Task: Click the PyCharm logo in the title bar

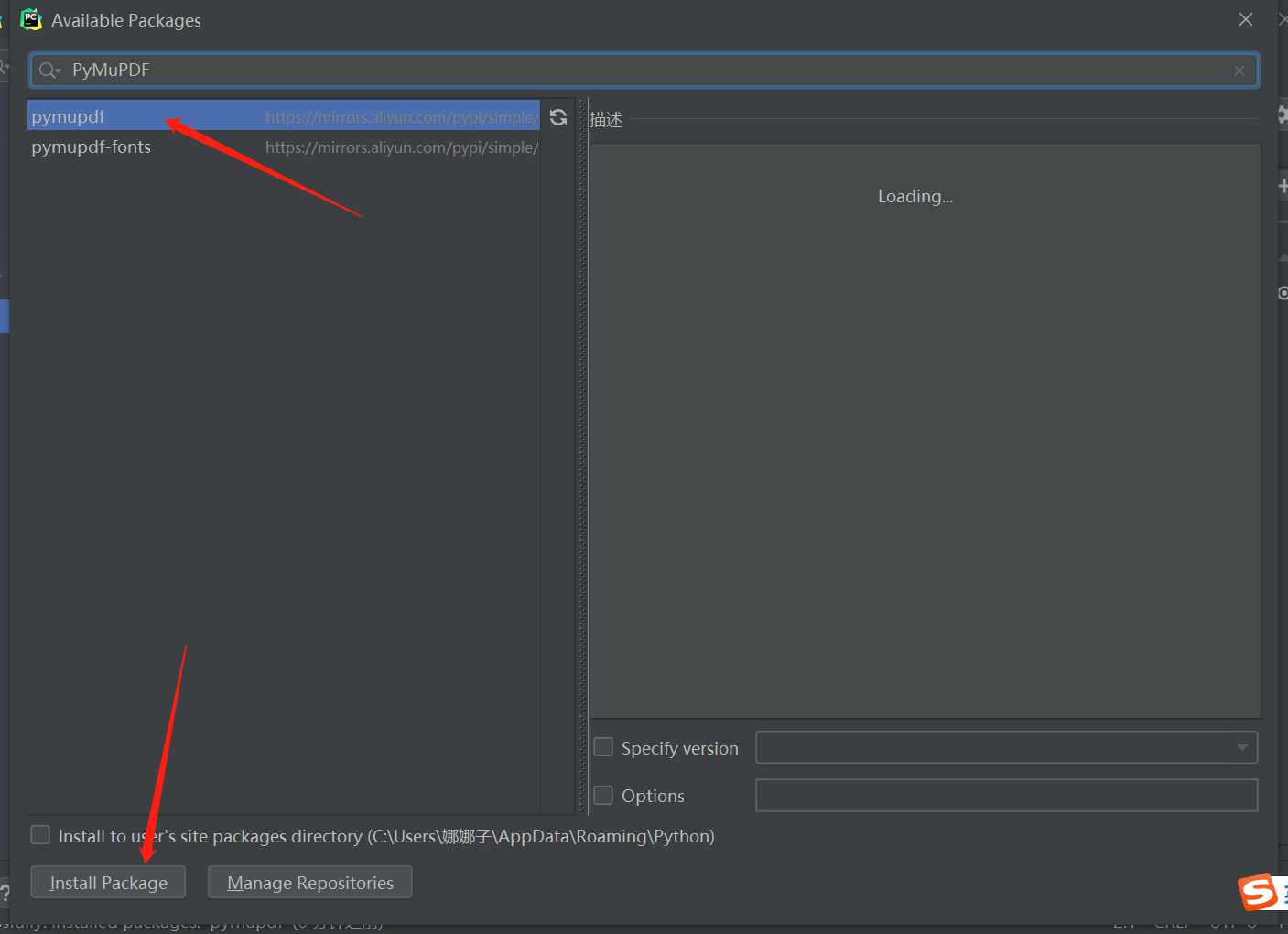Action: [31, 19]
